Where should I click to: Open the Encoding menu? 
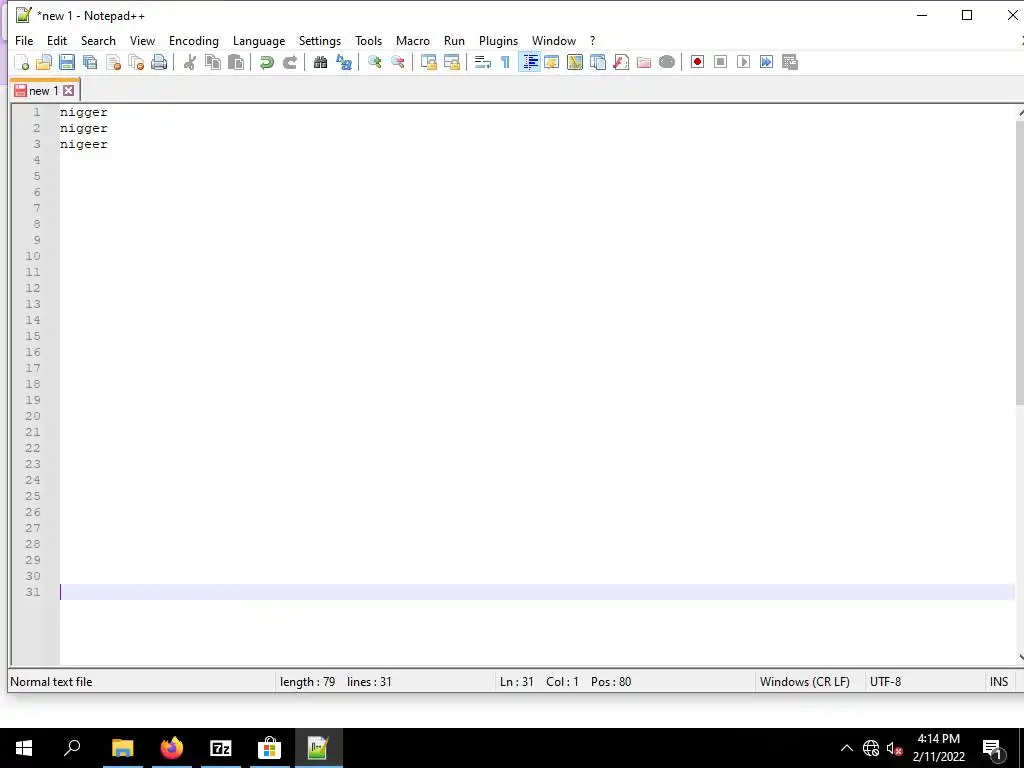click(x=194, y=40)
